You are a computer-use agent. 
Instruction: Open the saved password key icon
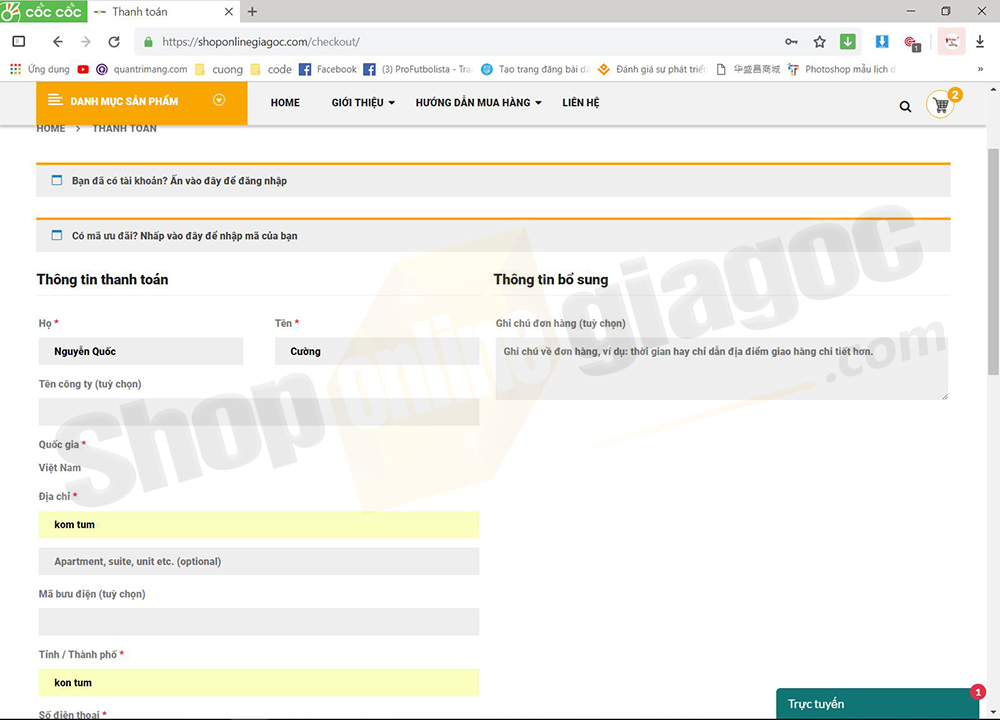(791, 42)
